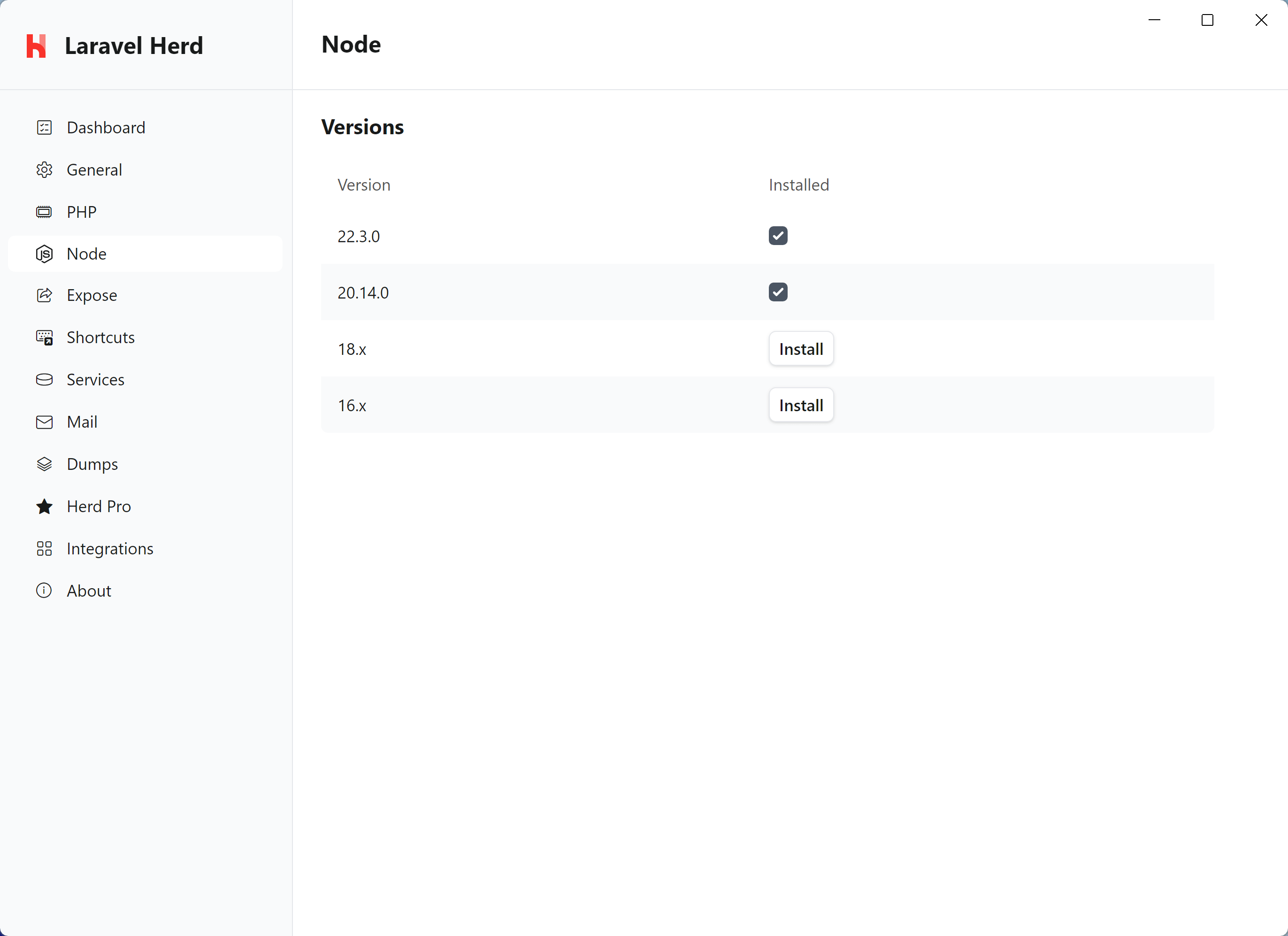Click the 16.x version row

click(x=353, y=405)
